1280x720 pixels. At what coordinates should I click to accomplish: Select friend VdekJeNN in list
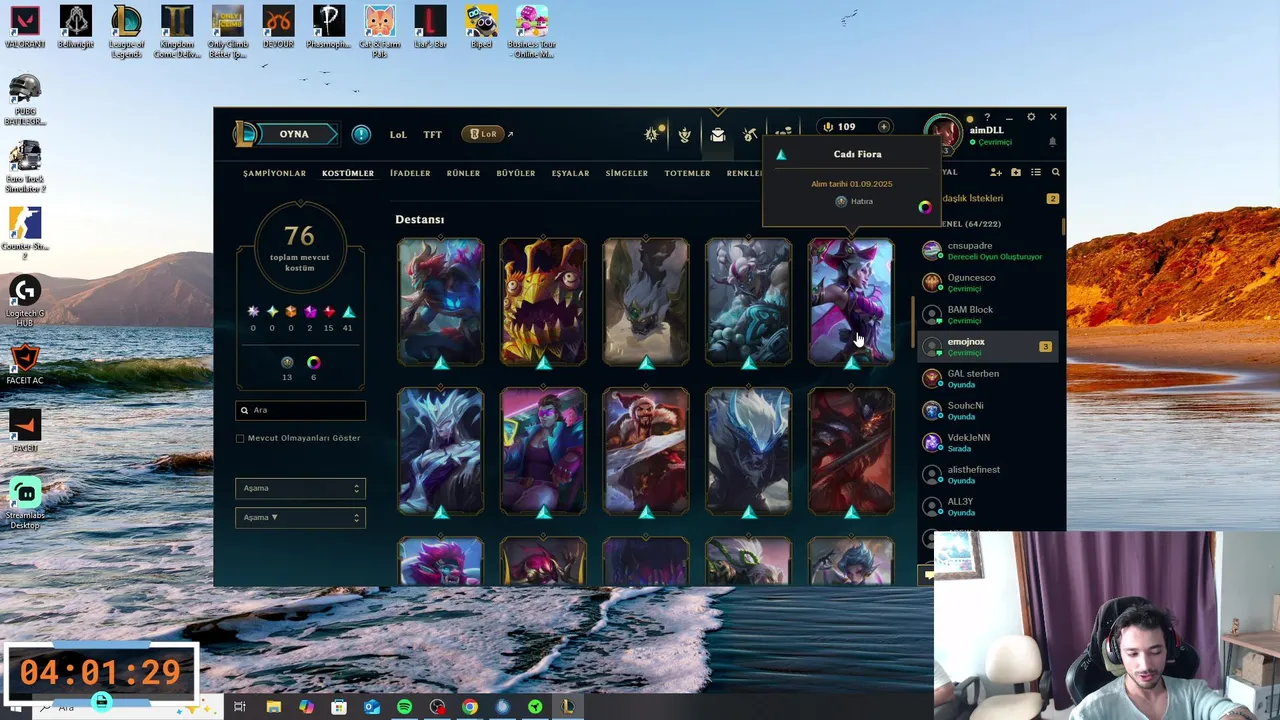[x=987, y=442]
